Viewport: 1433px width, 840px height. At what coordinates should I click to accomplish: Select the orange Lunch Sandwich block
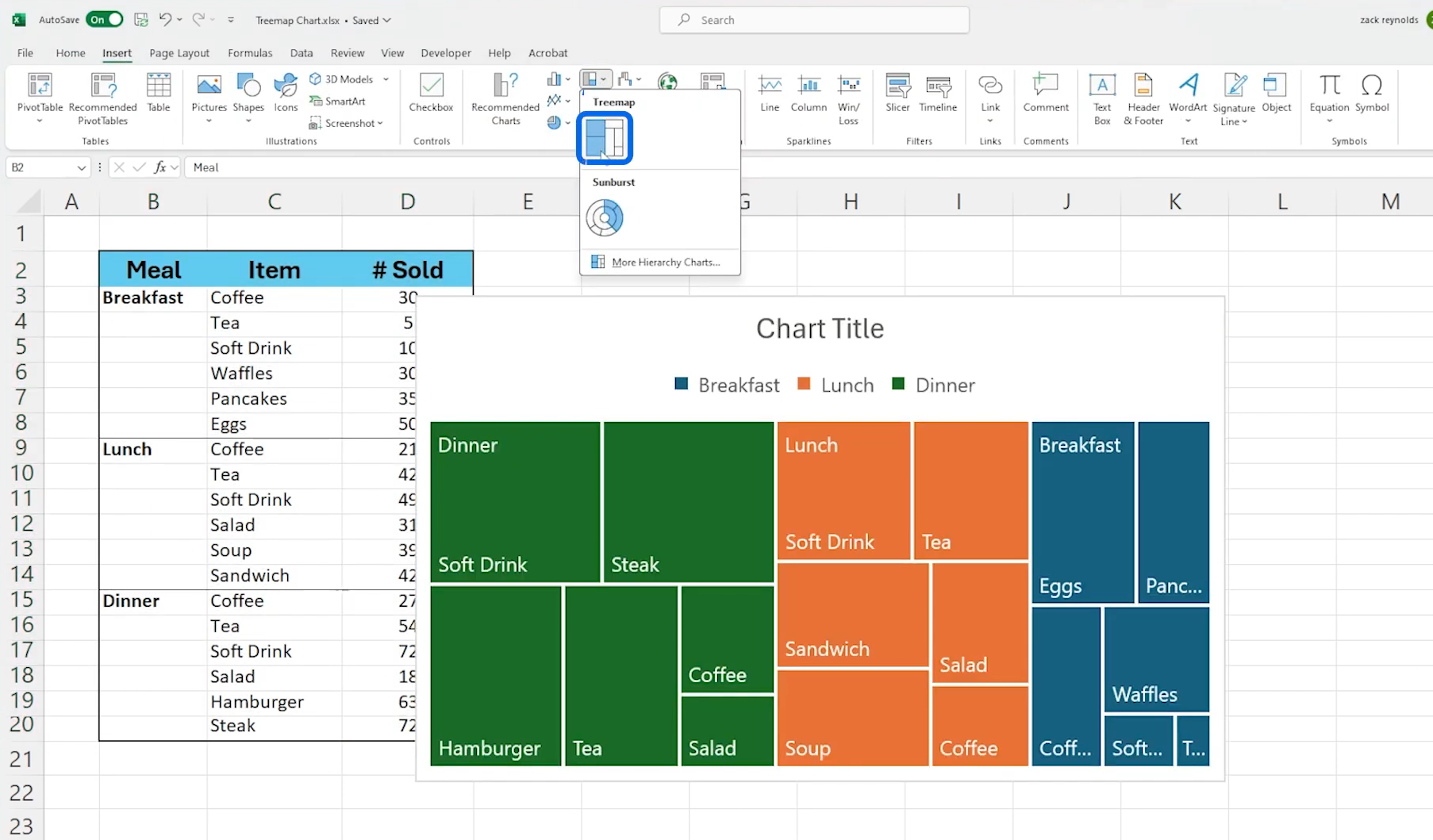pyautogui.click(x=853, y=615)
